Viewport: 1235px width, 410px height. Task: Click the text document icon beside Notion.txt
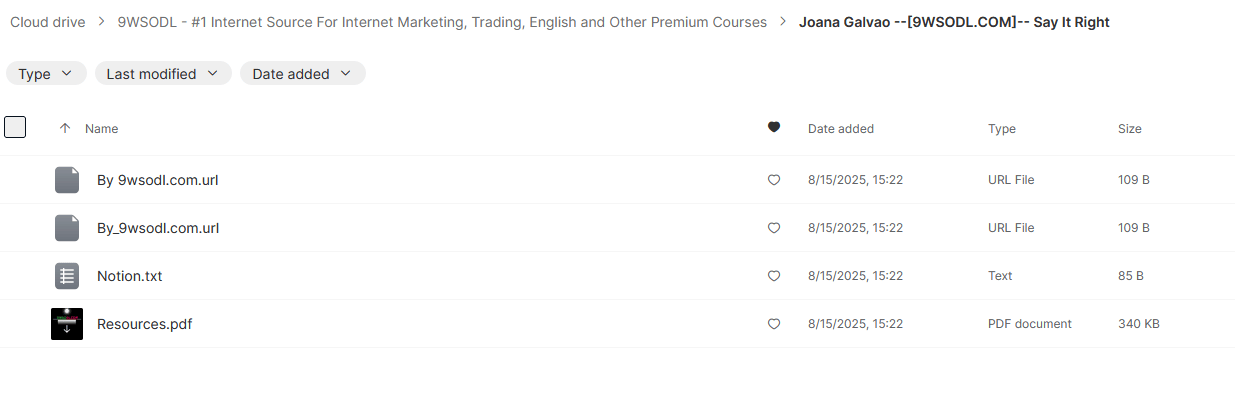click(67, 276)
